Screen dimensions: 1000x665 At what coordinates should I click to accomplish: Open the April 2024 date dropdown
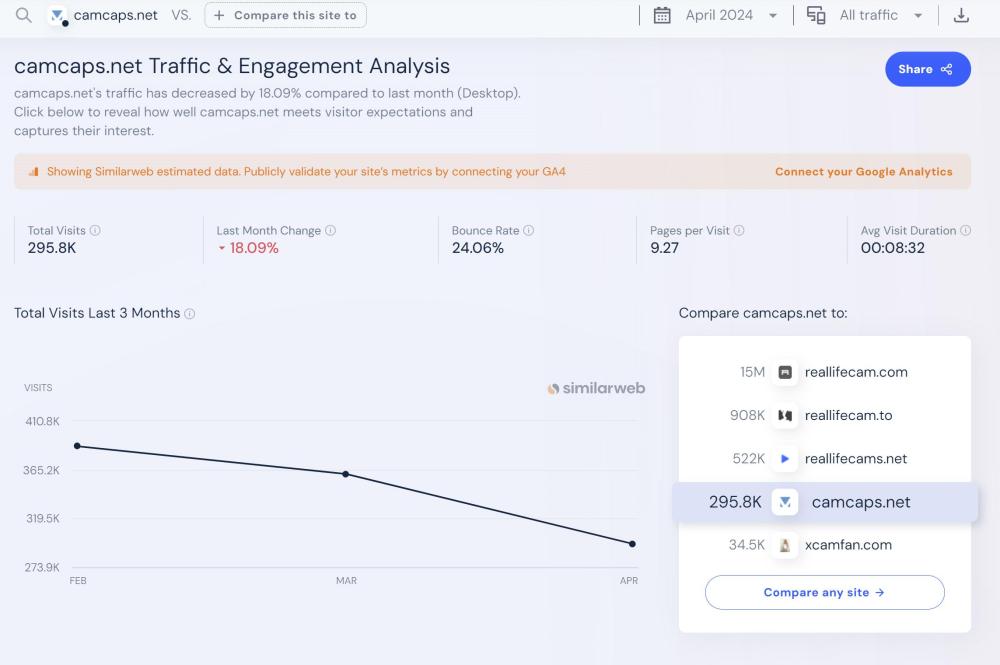730,16
